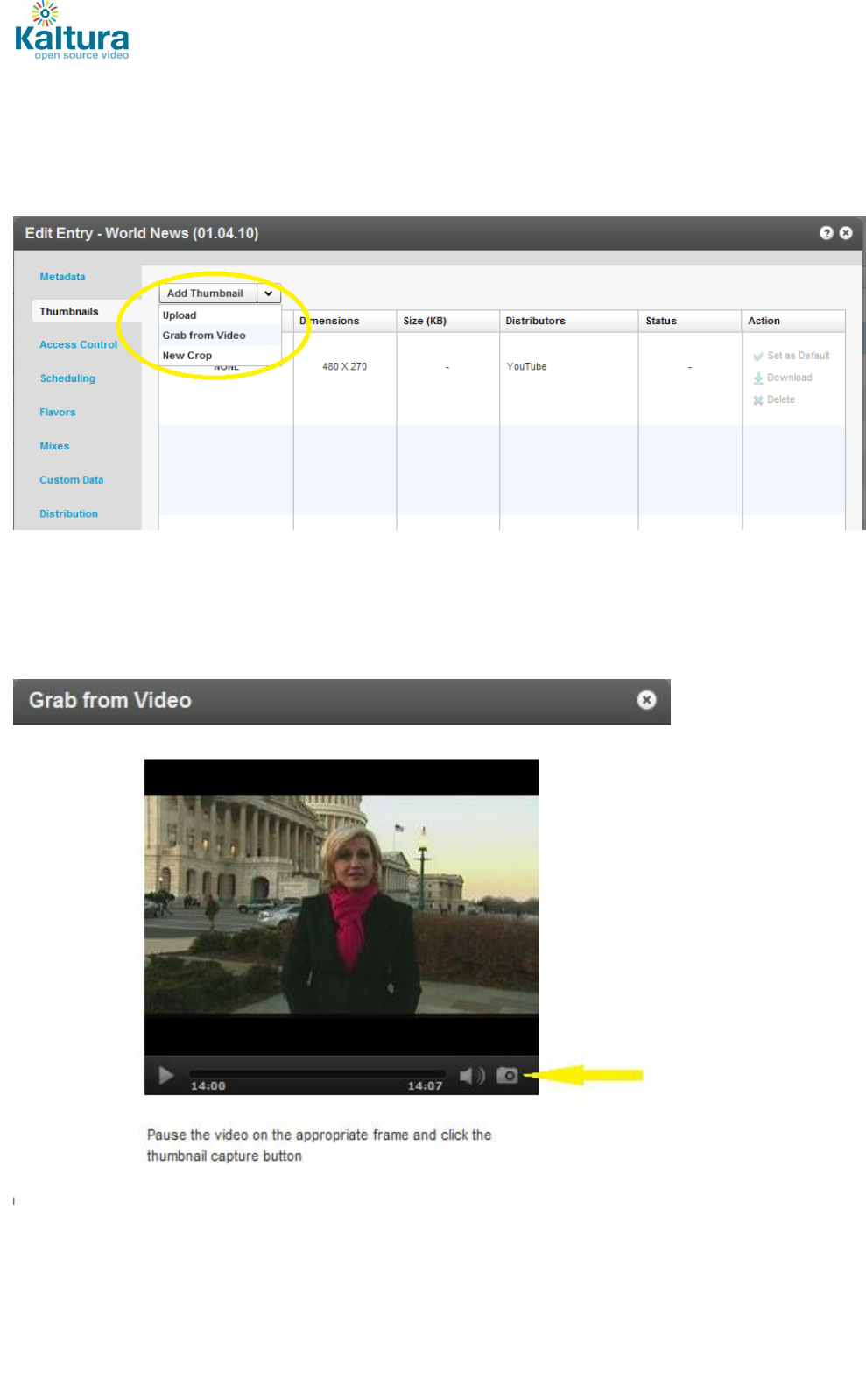Play the video in Grab from Video
Screen dimensions: 866x1400
pyautogui.click(x=165, y=1075)
